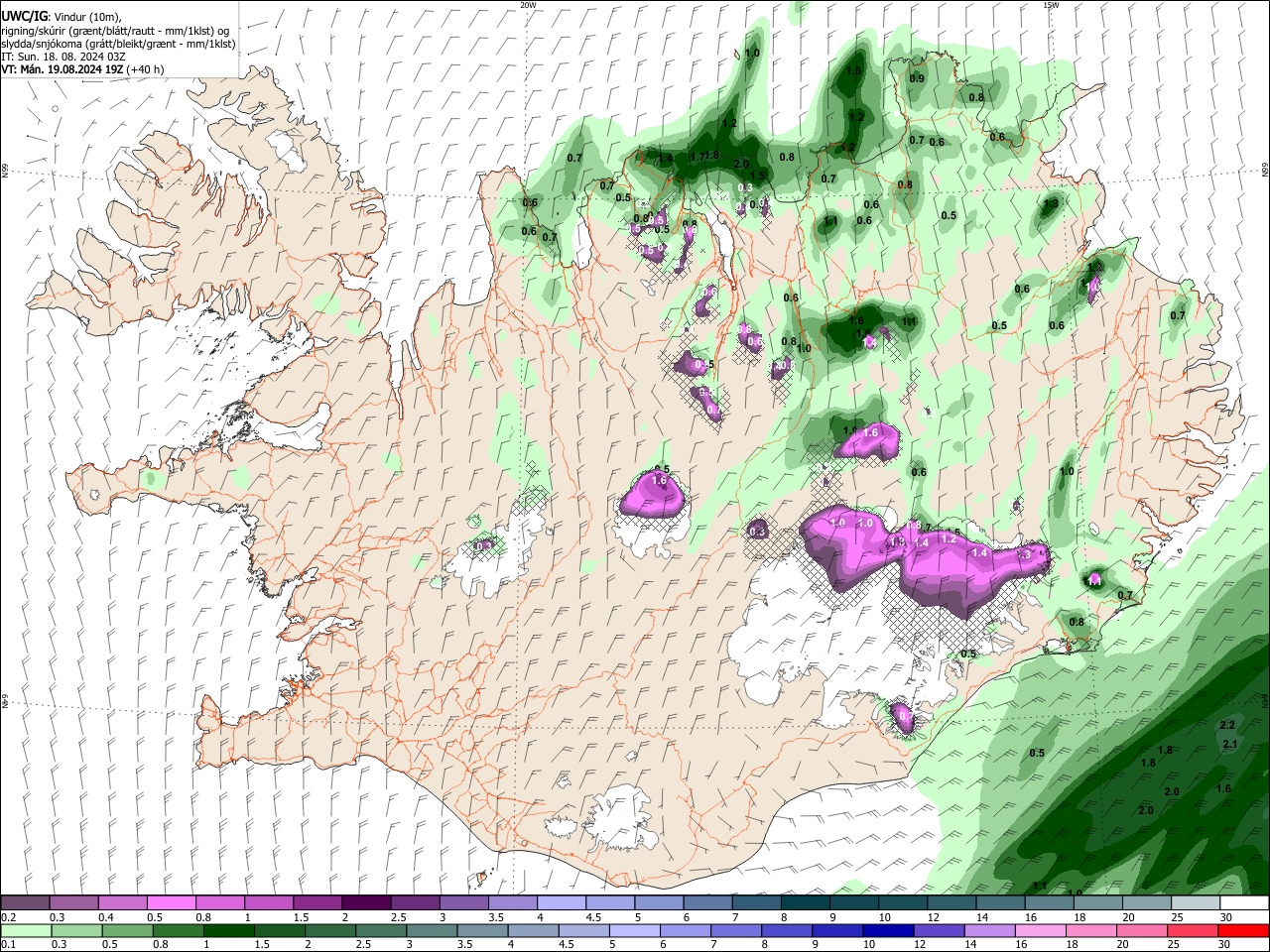1270x952 pixels.
Task: Click the 'IT: Sun. 18. 08. 2024 03Z' text
Action: [x=63, y=57]
